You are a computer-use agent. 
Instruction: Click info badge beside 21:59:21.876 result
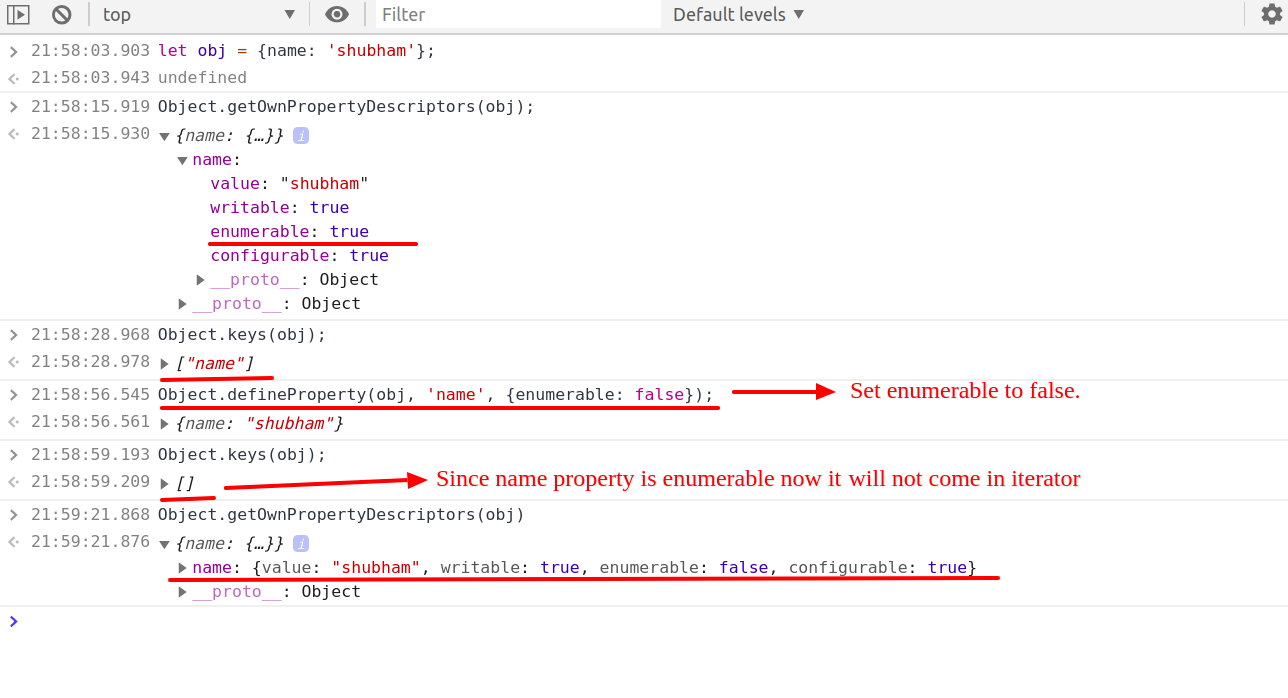300,543
